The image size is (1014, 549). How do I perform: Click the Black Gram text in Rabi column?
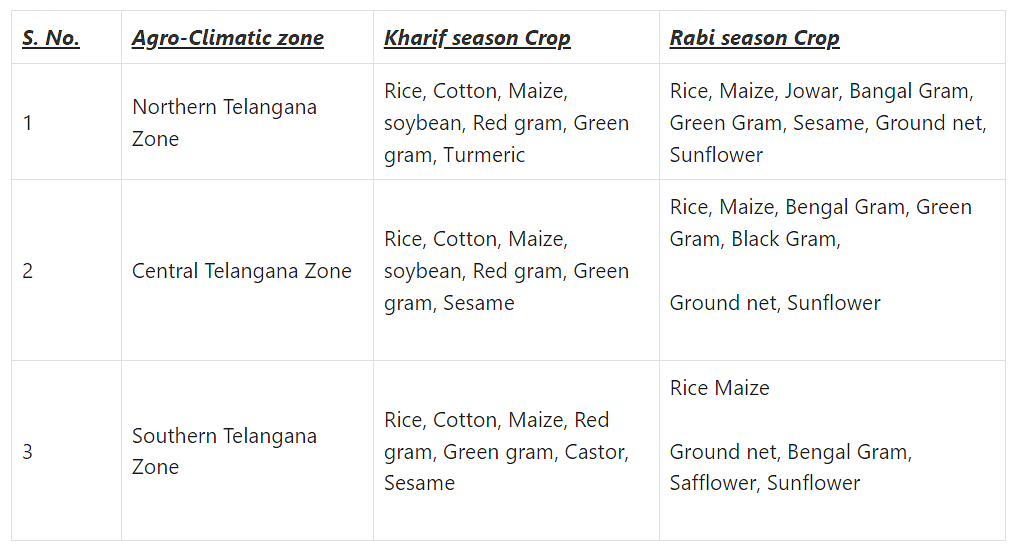click(x=786, y=239)
